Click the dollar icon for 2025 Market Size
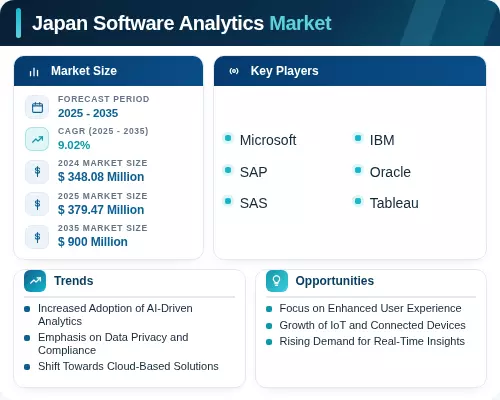500x400 pixels. coord(37,204)
